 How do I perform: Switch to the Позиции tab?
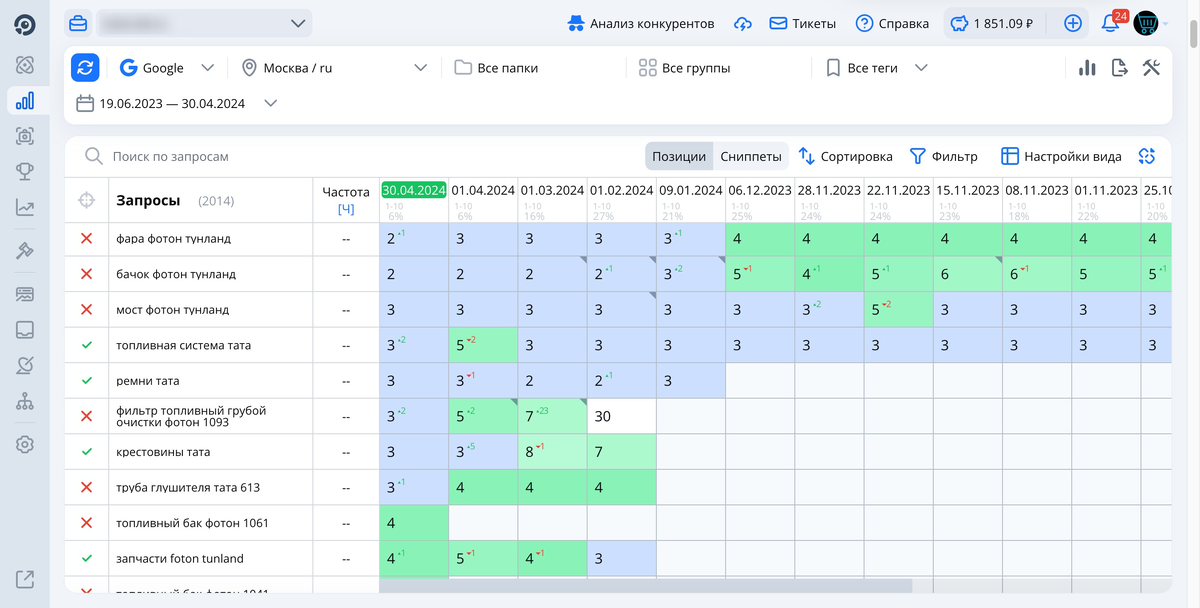pos(679,156)
